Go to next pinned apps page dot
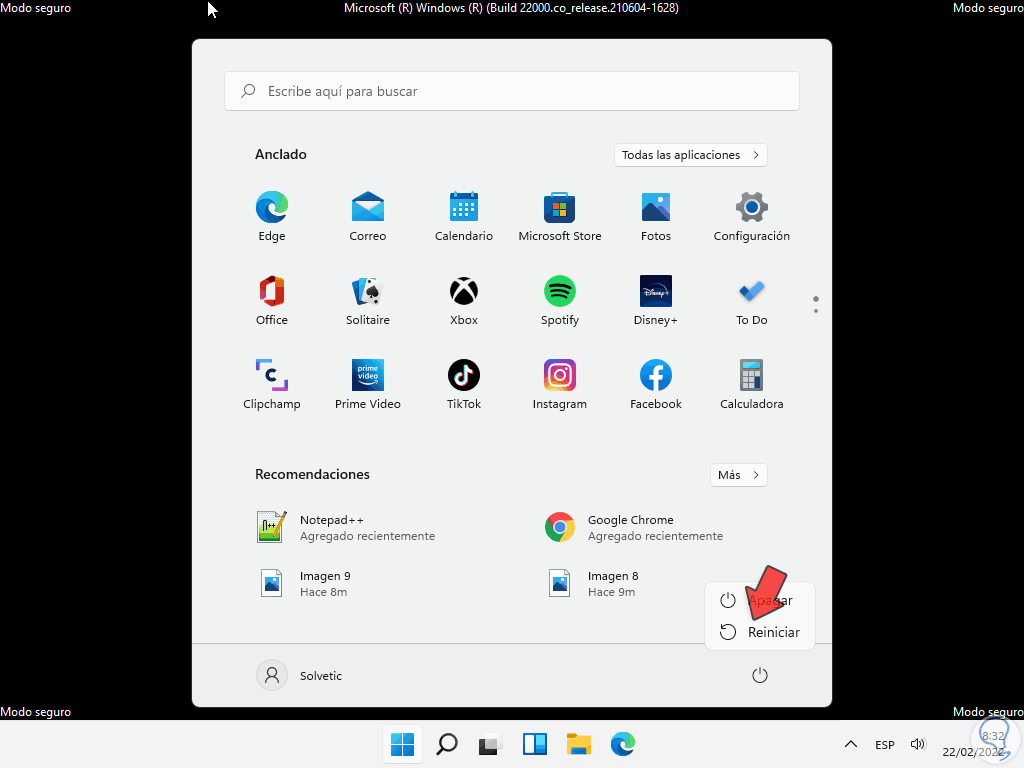 pyautogui.click(x=816, y=311)
